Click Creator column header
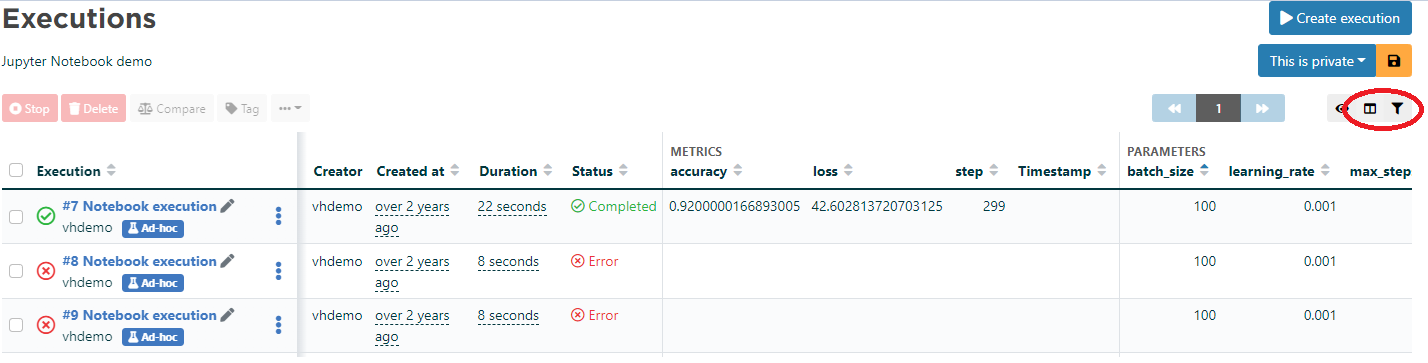 click(338, 171)
